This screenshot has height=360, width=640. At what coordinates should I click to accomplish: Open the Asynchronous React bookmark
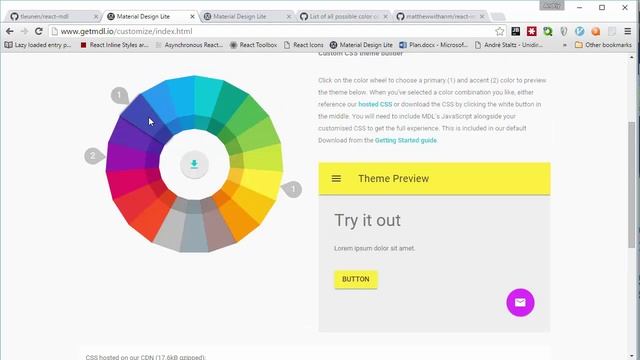189,45
